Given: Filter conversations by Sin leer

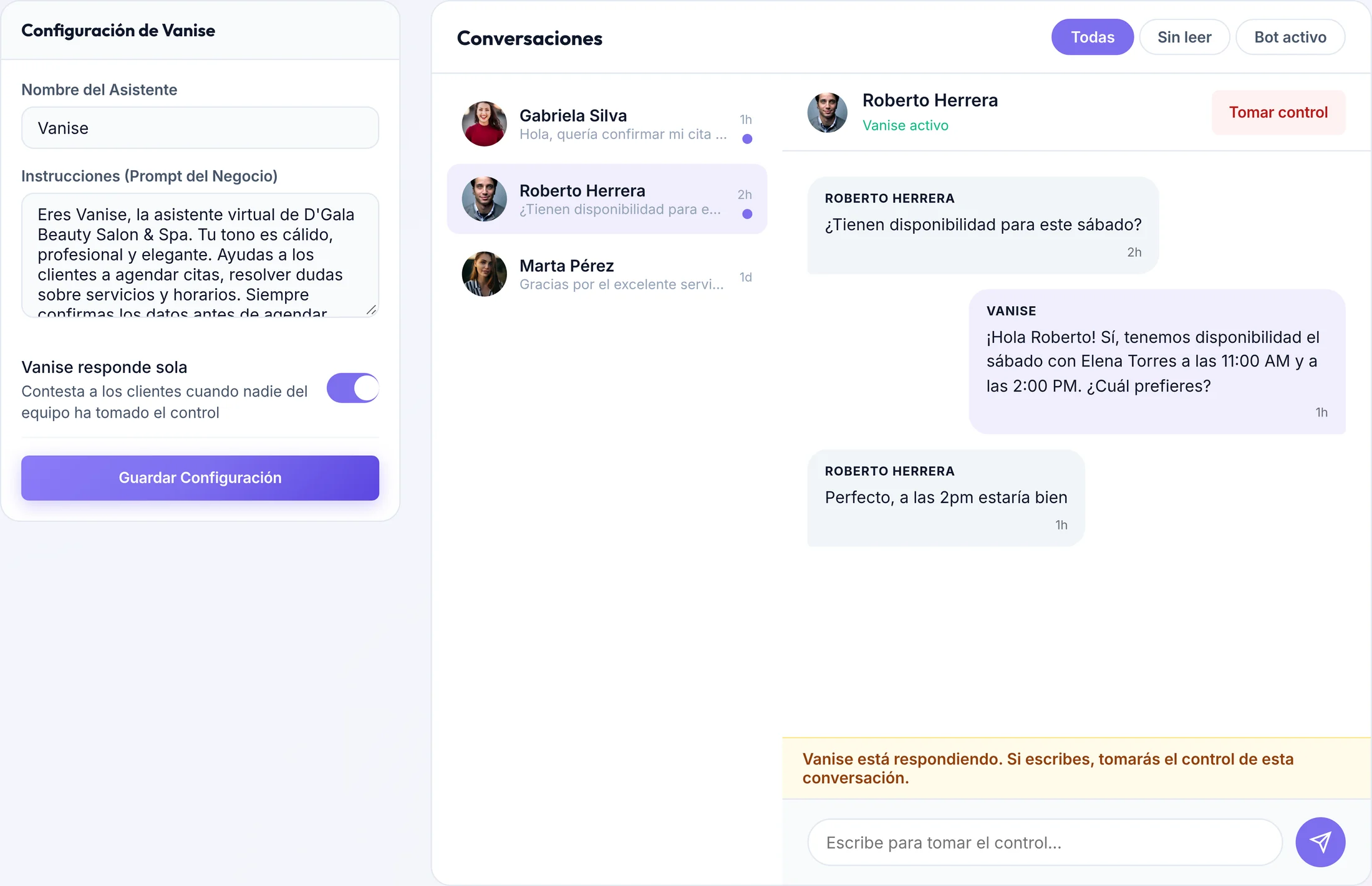Looking at the screenshot, I should [x=1184, y=37].
